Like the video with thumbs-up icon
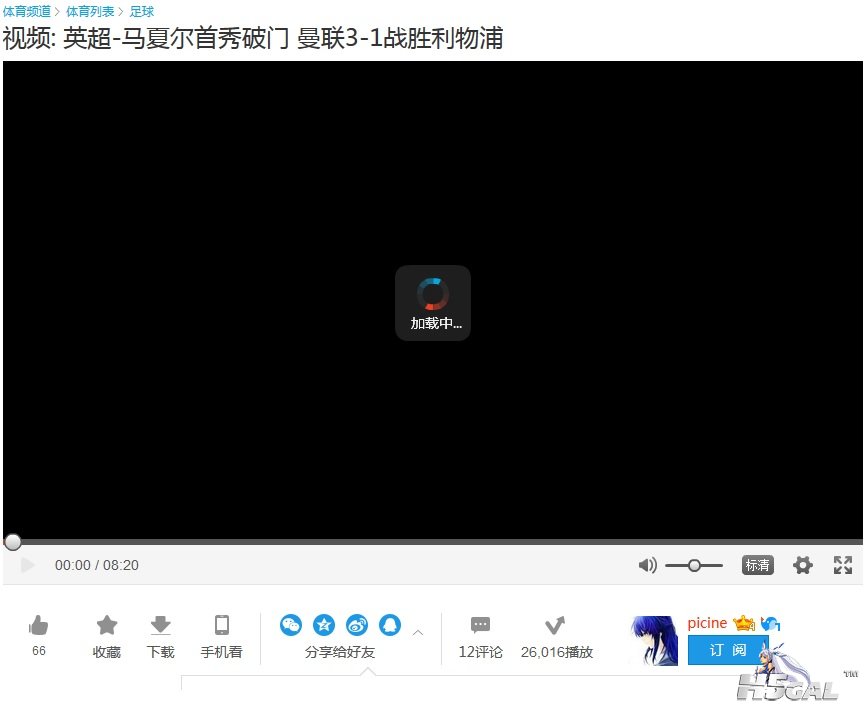 point(39,625)
